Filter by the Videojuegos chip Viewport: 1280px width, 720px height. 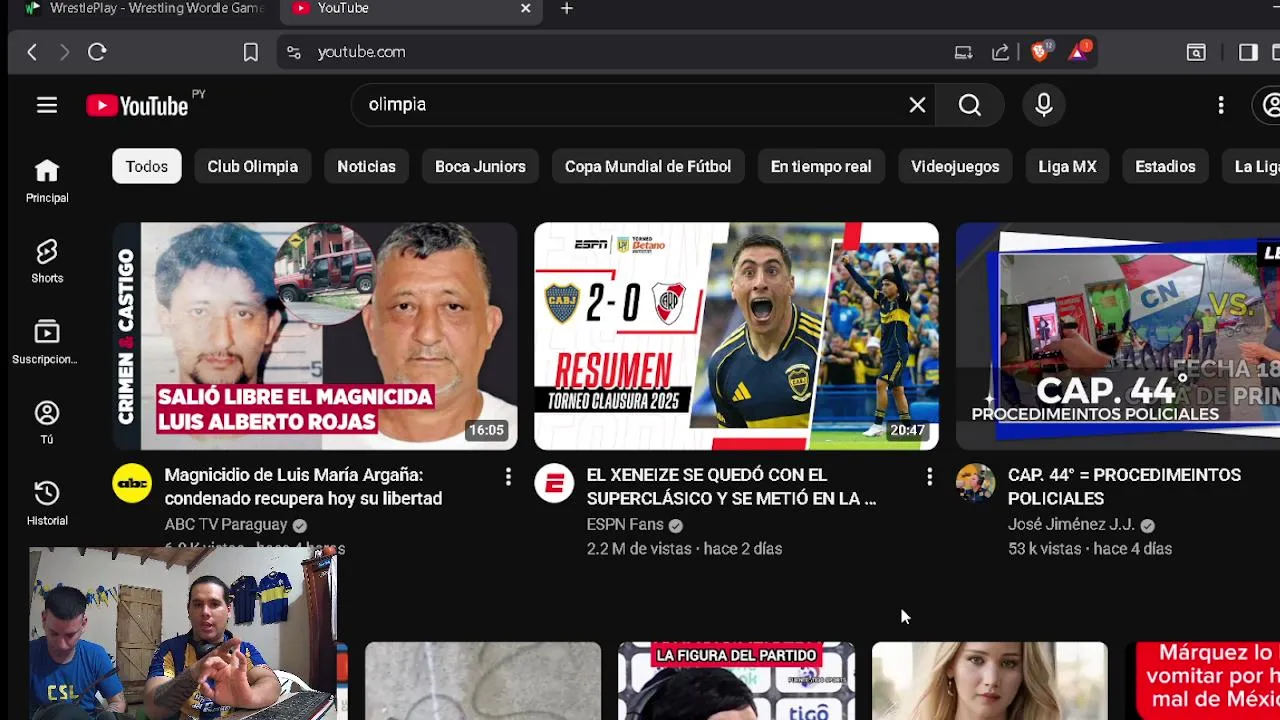coord(955,167)
